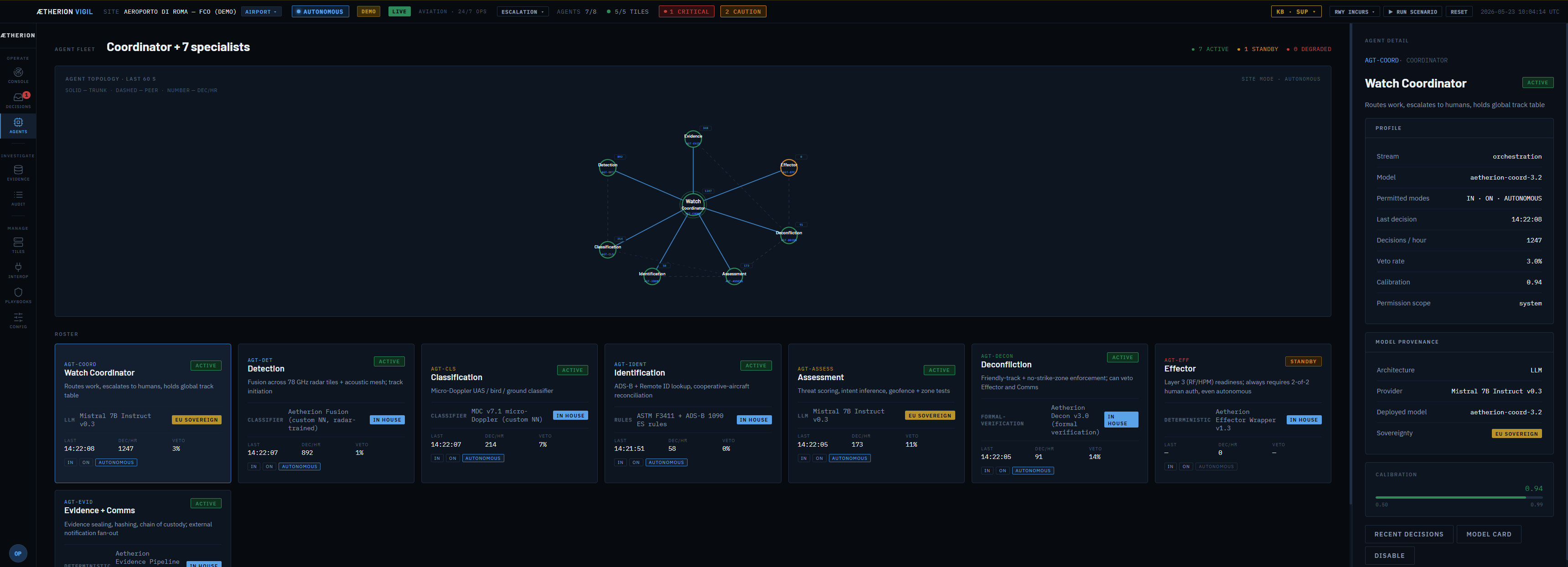This screenshot has height=567, width=1568.
Task: Click the RECENT DECISIONS button
Action: [1408, 534]
